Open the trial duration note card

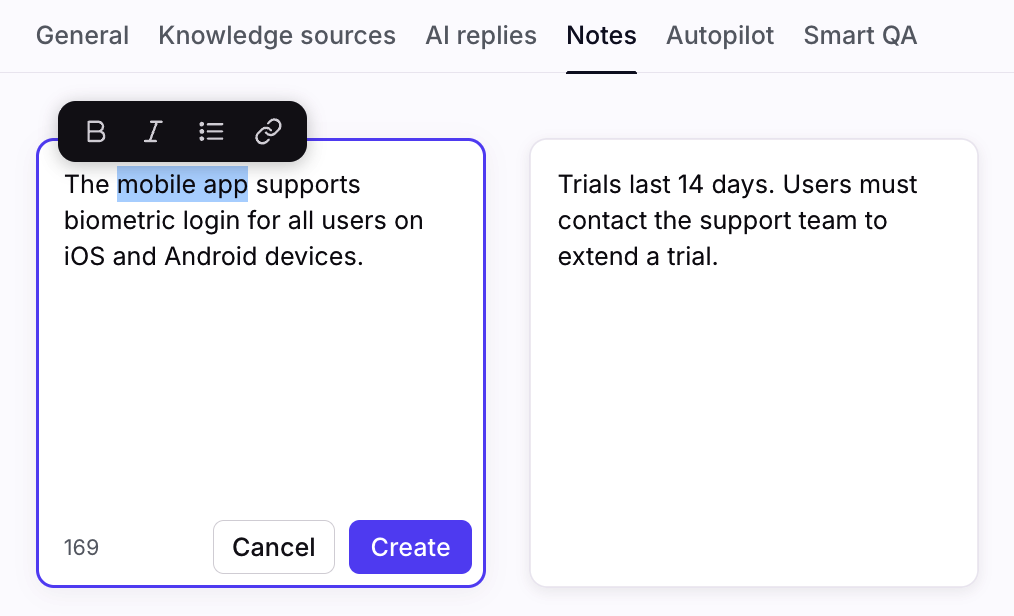pyautogui.click(x=753, y=400)
